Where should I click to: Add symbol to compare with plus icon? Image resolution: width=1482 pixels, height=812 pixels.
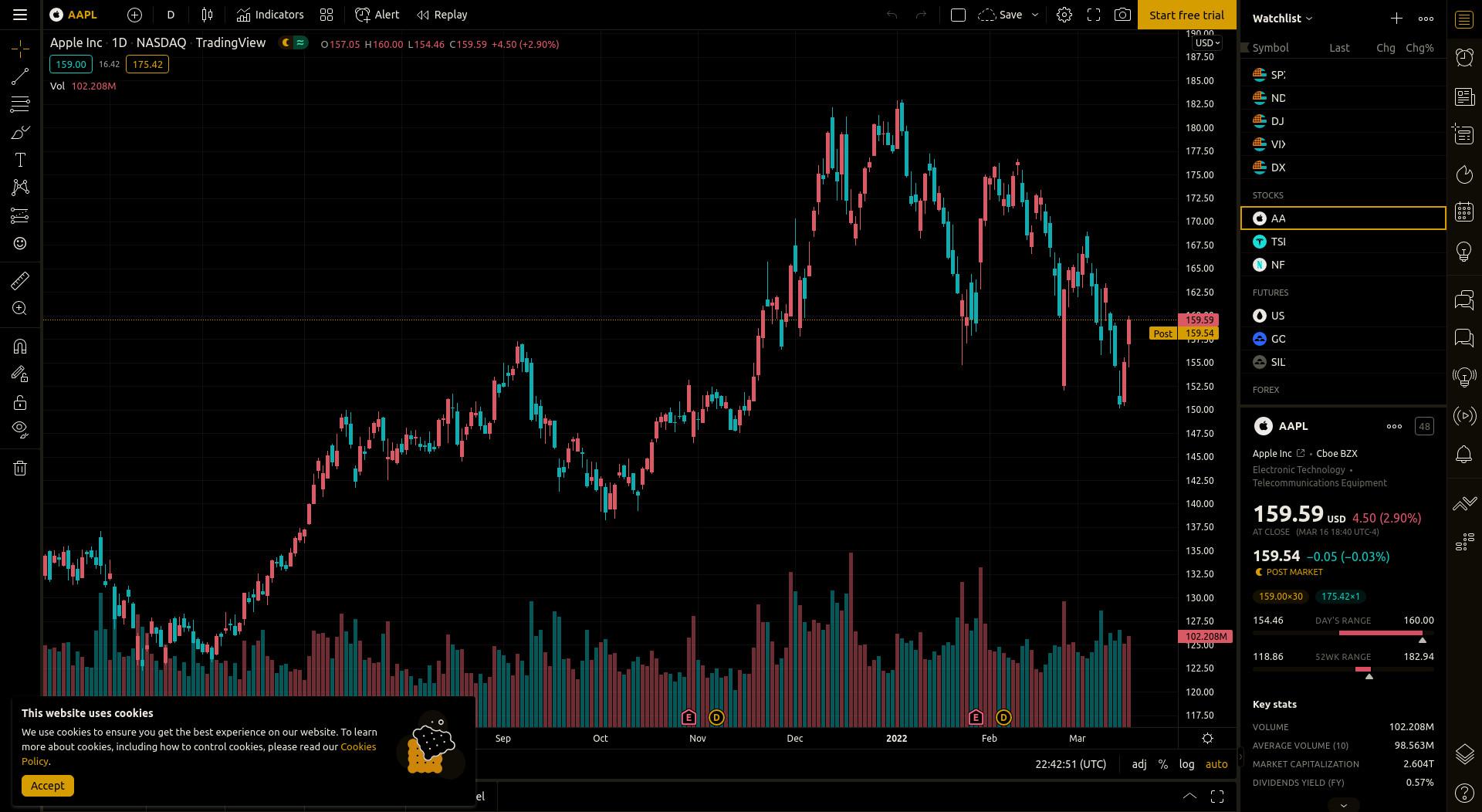[x=134, y=15]
